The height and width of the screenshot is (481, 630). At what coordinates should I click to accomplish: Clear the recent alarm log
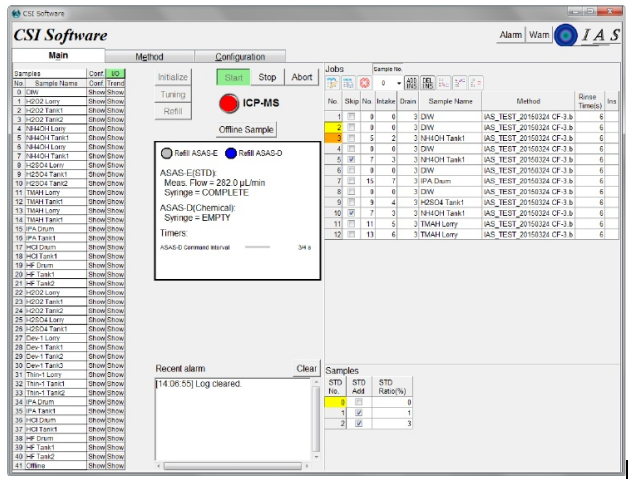[308, 369]
